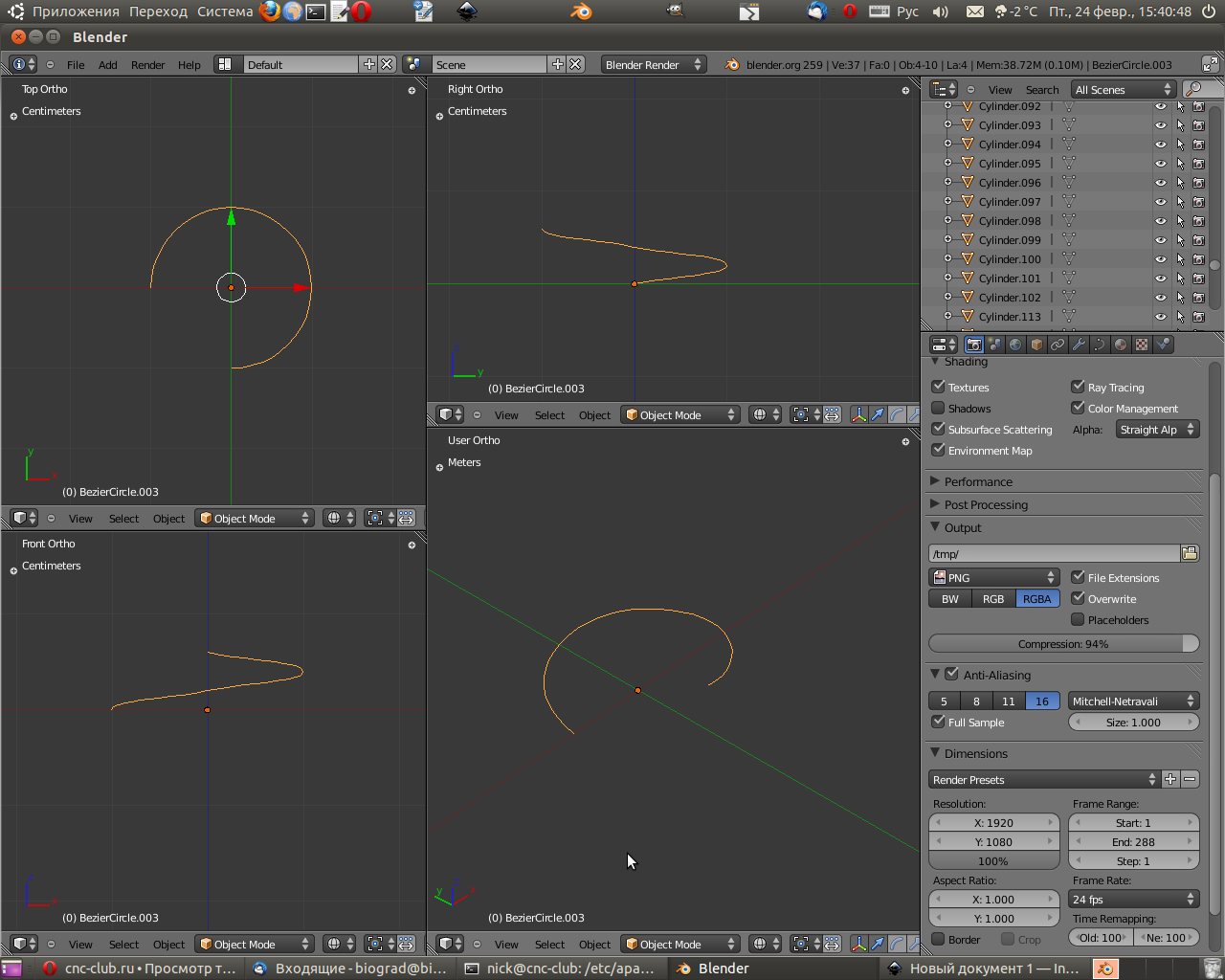The width and height of the screenshot is (1225, 980).
Task: Open the Blender Render engine dropdown
Action: click(653, 64)
